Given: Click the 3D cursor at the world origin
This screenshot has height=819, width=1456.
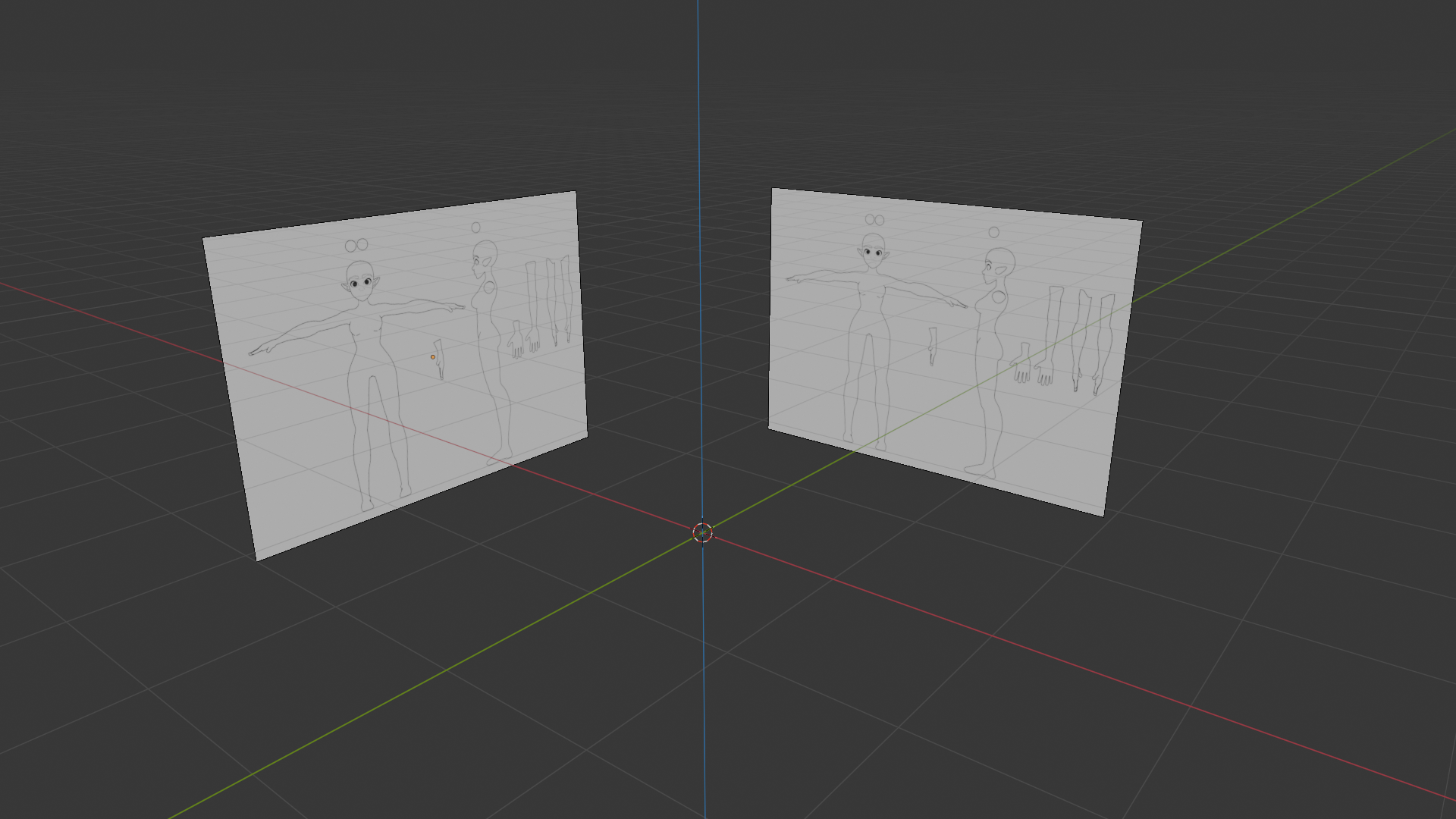Looking at the screenshot, I should pyautogui.click(x=703, y=532).
